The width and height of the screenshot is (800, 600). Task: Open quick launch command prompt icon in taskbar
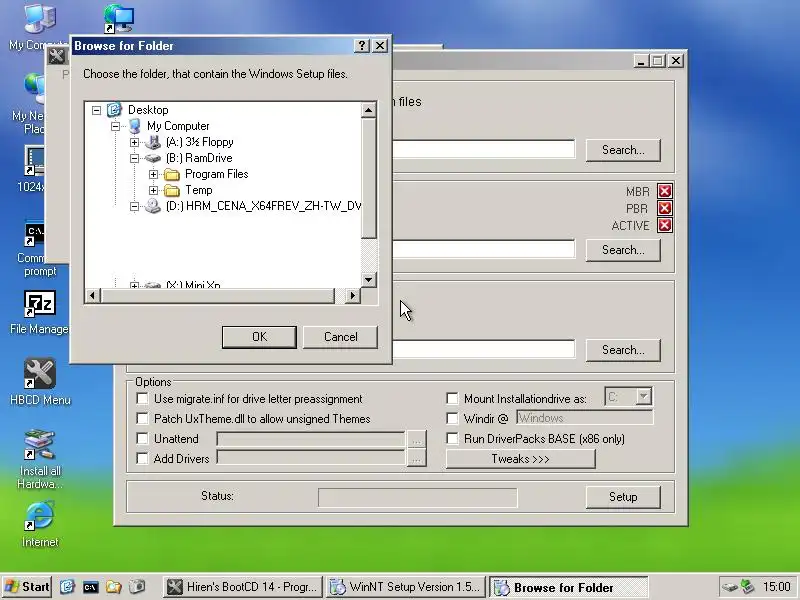90,587
